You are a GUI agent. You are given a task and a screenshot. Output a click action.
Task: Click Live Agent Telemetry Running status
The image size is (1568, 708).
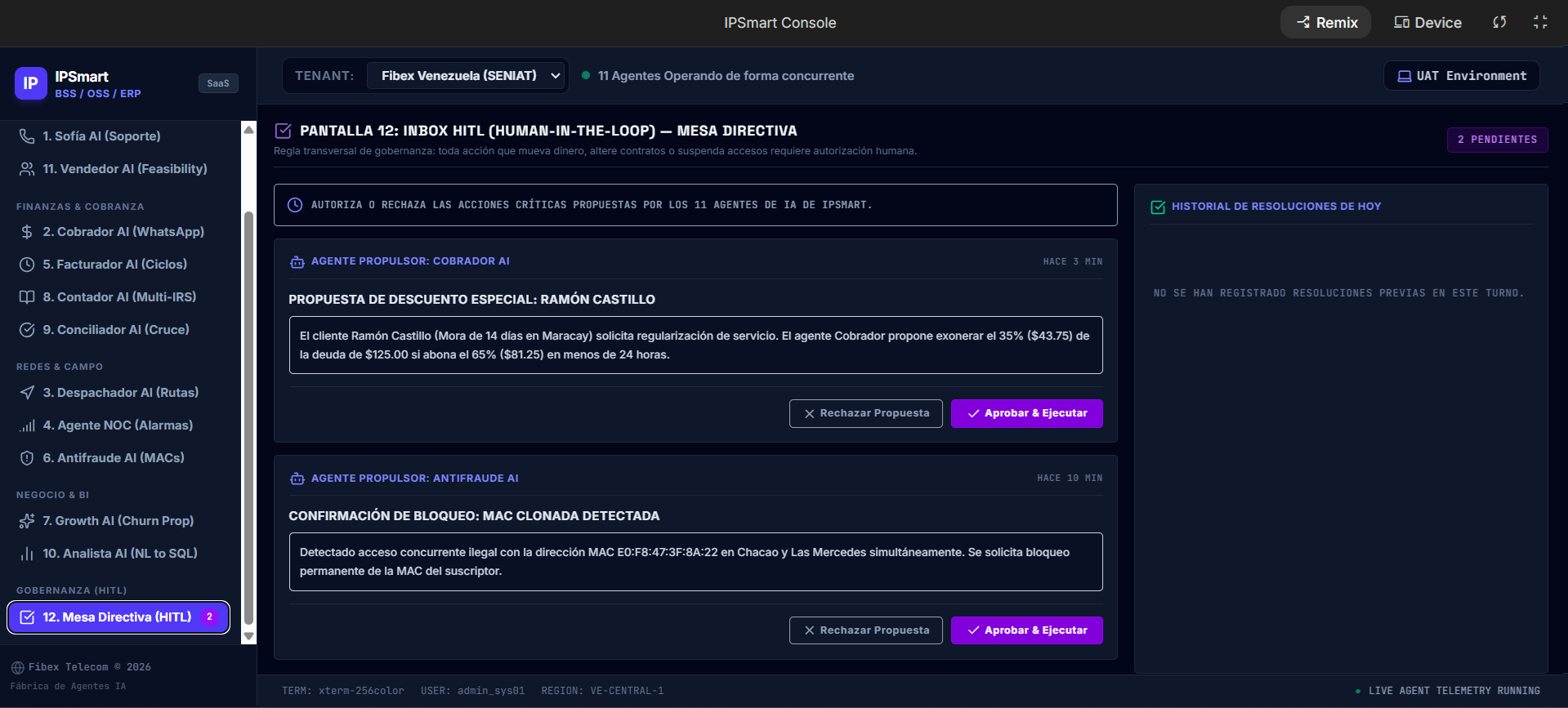1447,691
